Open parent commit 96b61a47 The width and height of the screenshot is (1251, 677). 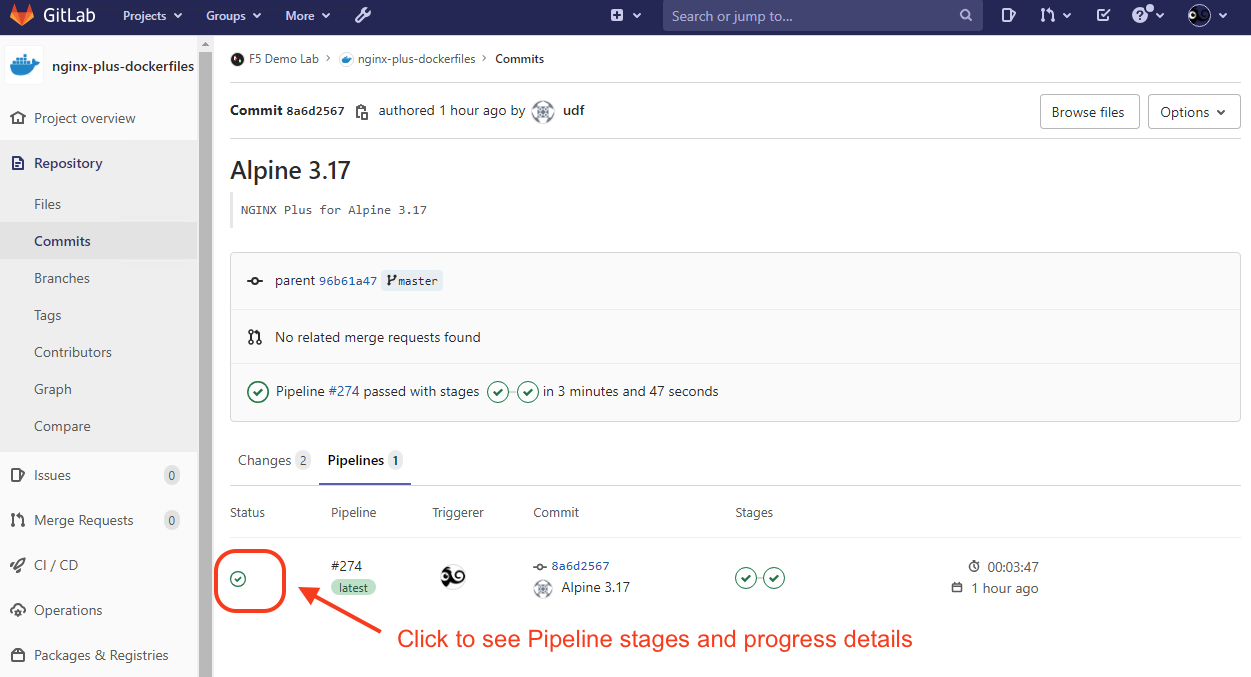click(x=348, y=281)
